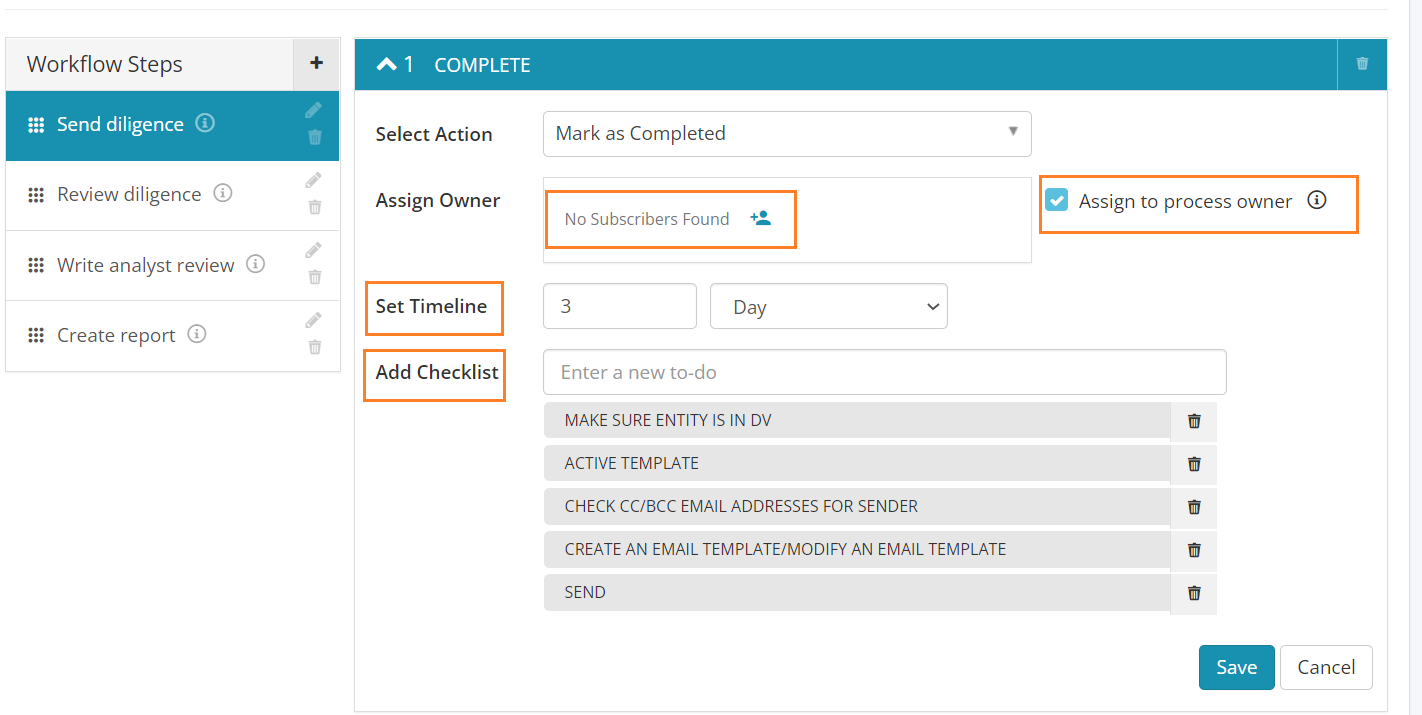1422x715 pixels.
Task: Click the No Subscribers Found text
Action: pyautogui.click(x=647, y=219)
